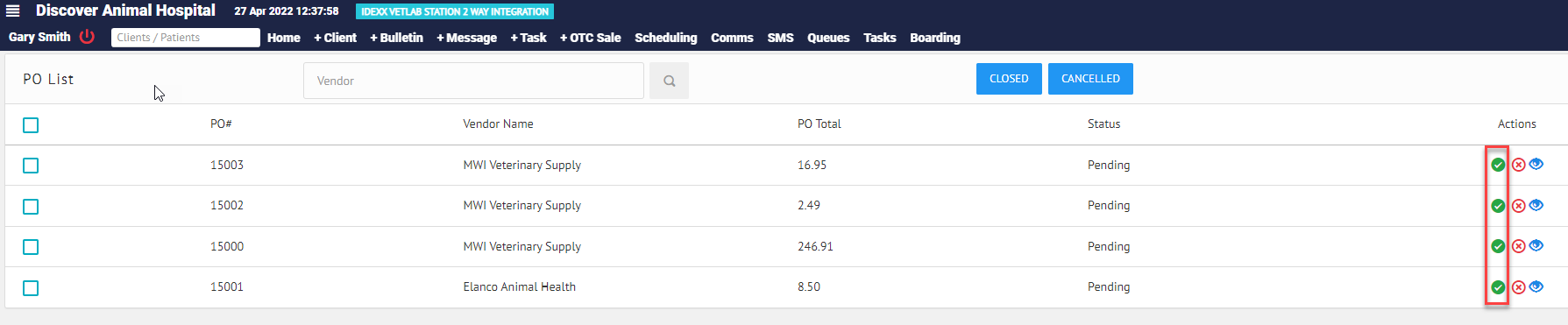Open the hamburger menu icon

coord(13,11)
